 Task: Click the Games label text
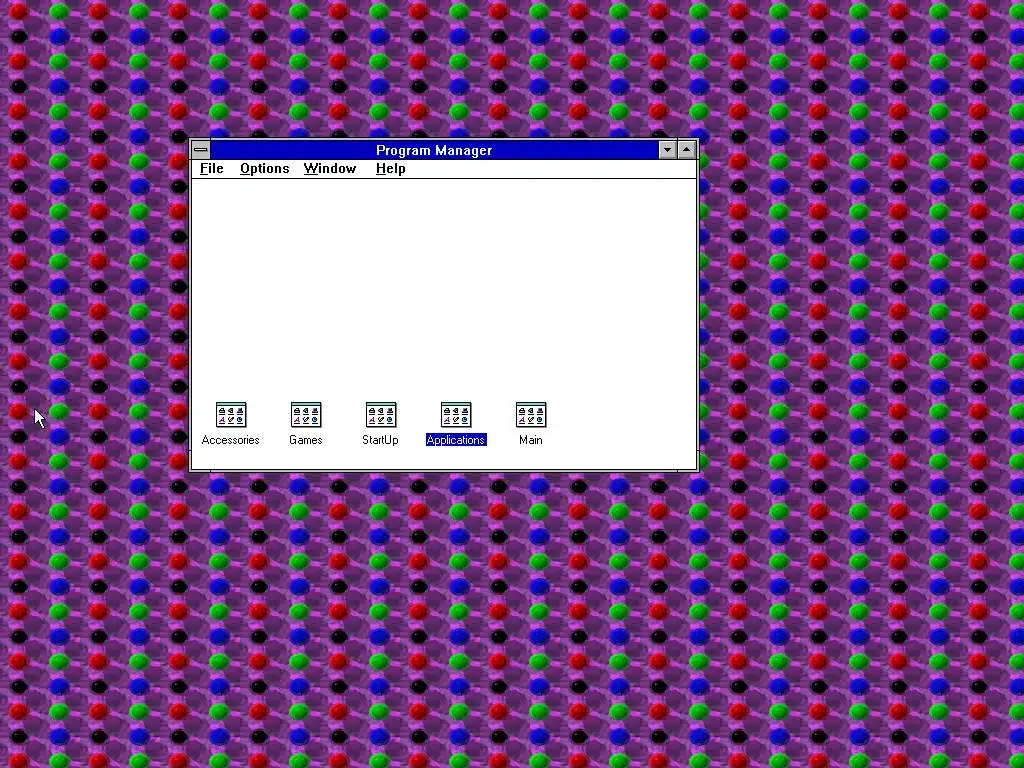(x=306, y=440)
